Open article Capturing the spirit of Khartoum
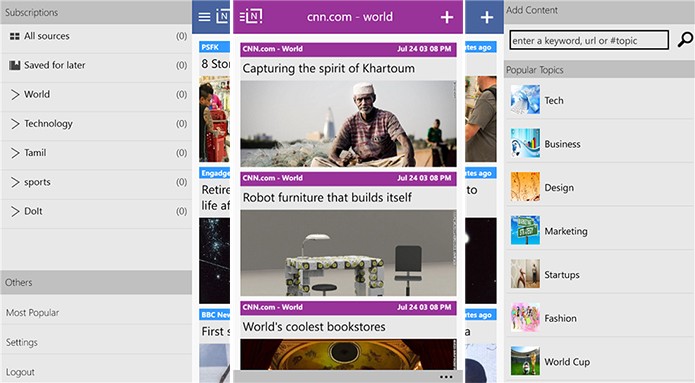 tap(328, 68)
